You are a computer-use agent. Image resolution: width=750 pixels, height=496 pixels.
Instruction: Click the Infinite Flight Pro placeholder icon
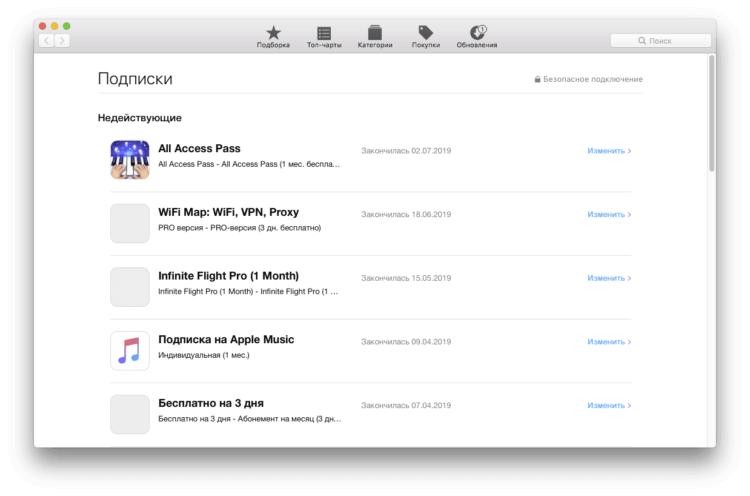pyautogui.click(x=130, y=287)
